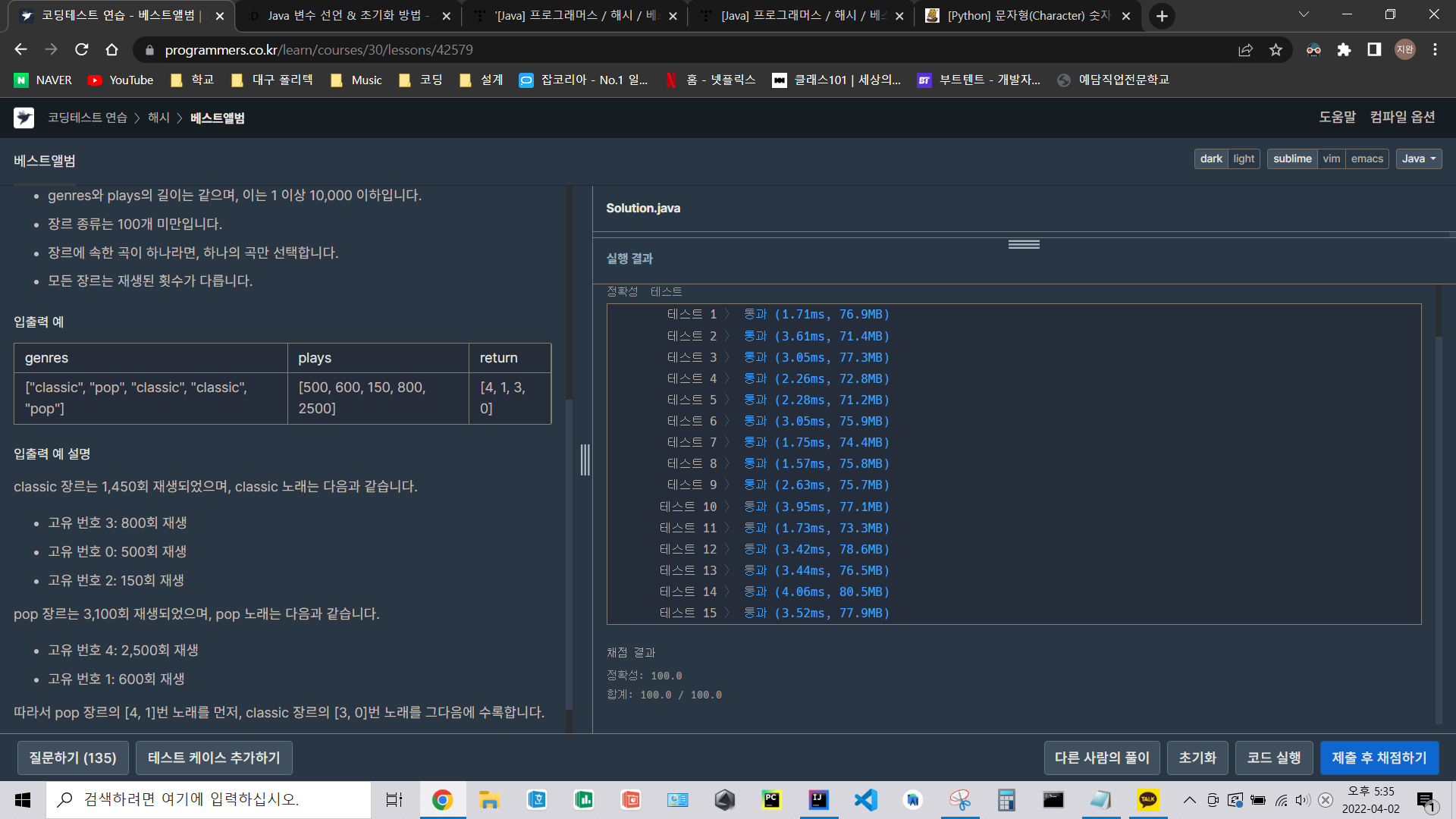Open Visual Studio Code from the taskbar
The width and height of the screenshot is (1456, 819).
[x=865, y=799]
